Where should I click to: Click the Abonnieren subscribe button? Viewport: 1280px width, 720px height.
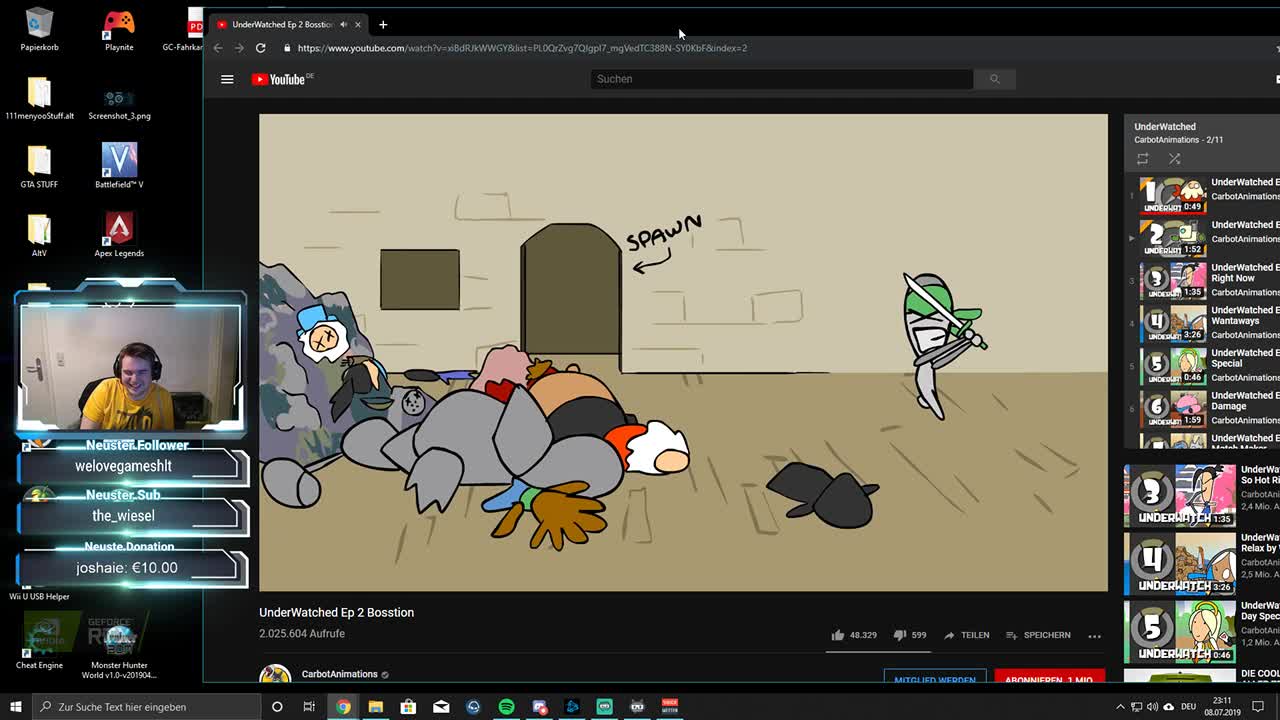1049,677
